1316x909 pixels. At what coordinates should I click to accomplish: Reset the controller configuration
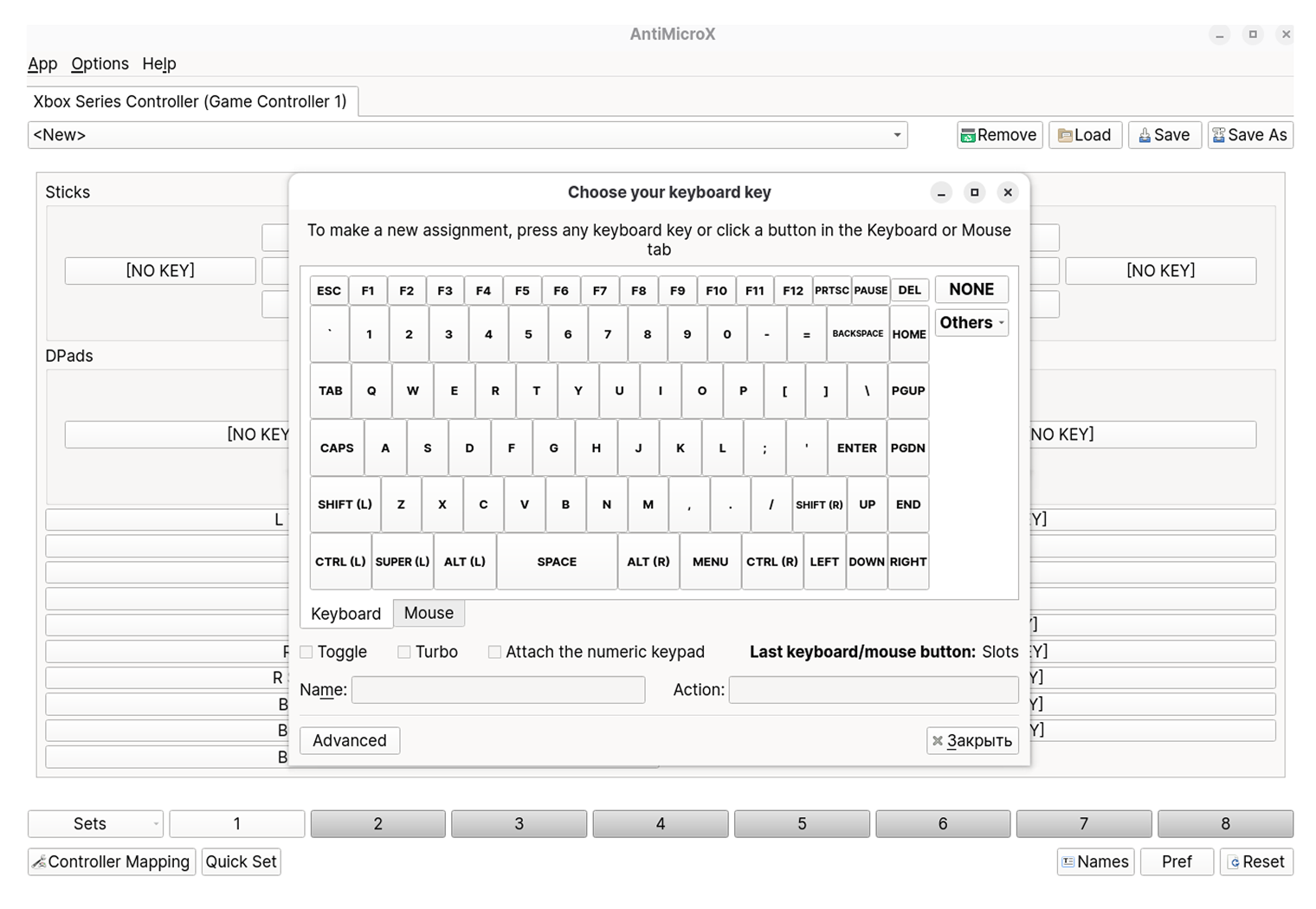pyautogui.click(x=1256, y=861)
